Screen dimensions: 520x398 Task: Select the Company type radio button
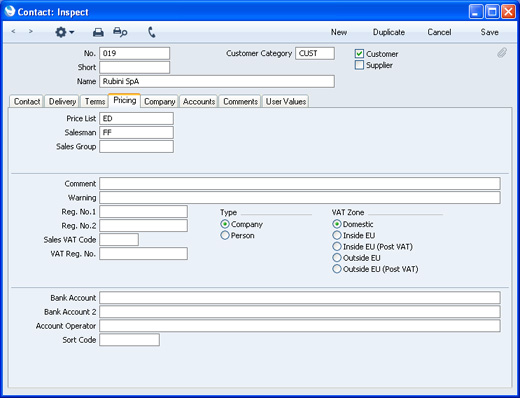tap(225, 224)
